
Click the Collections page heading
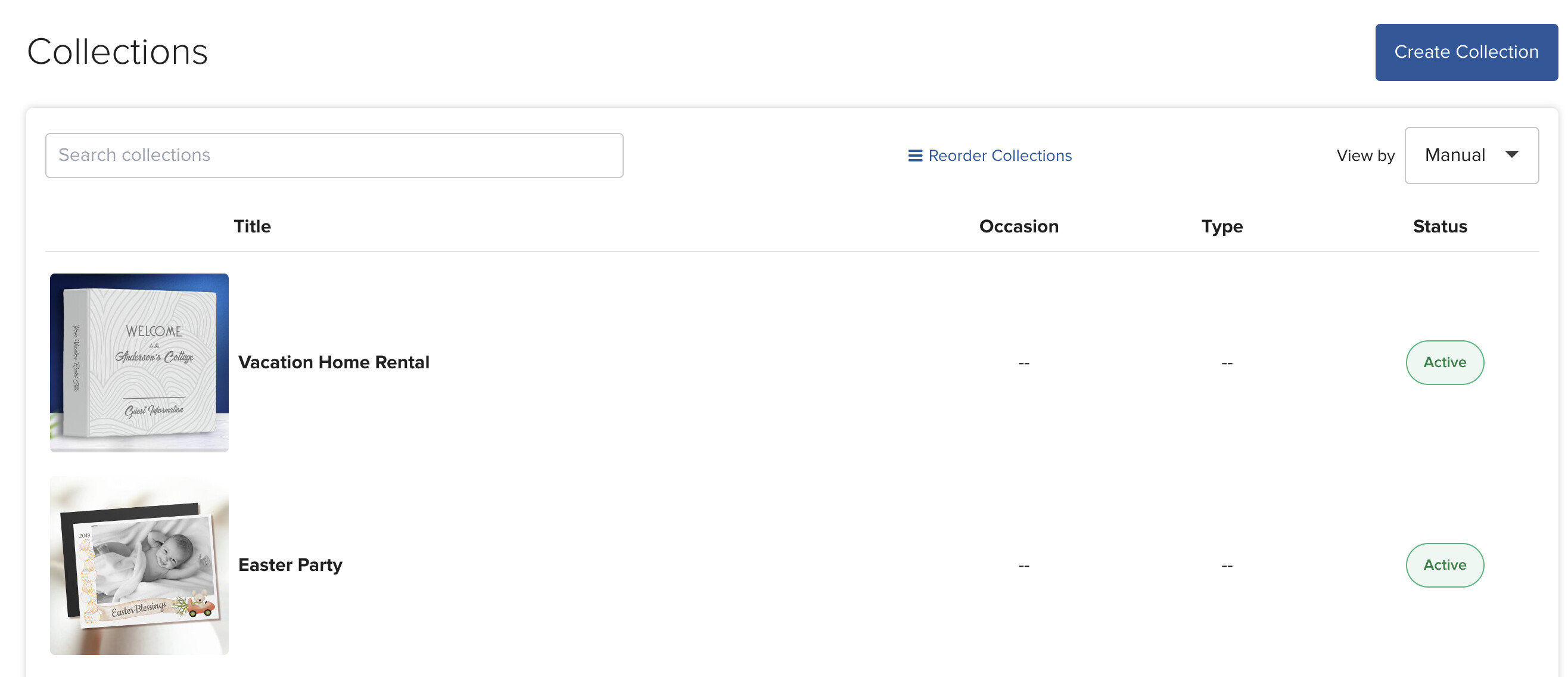(117, 52)
